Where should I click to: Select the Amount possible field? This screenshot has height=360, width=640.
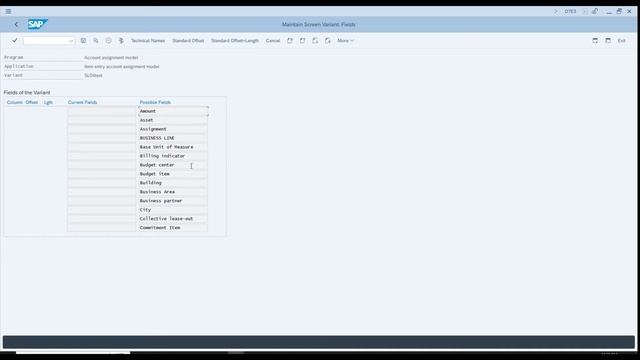[173, 111]
